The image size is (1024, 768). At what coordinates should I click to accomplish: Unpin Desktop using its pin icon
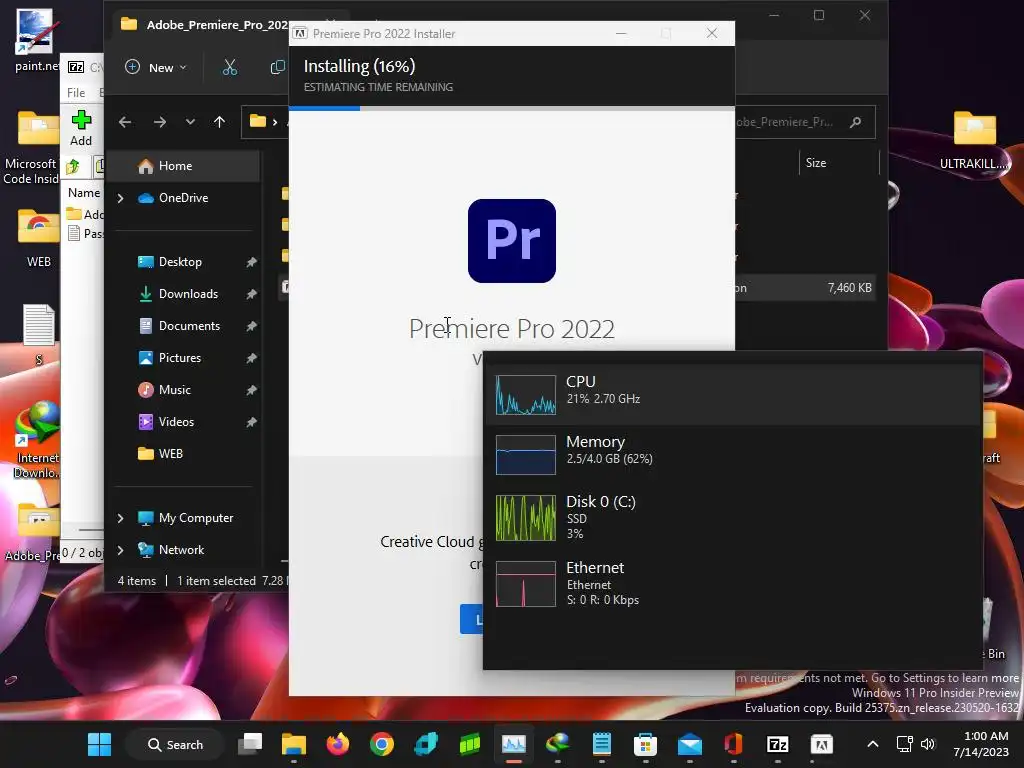[251, 262]
